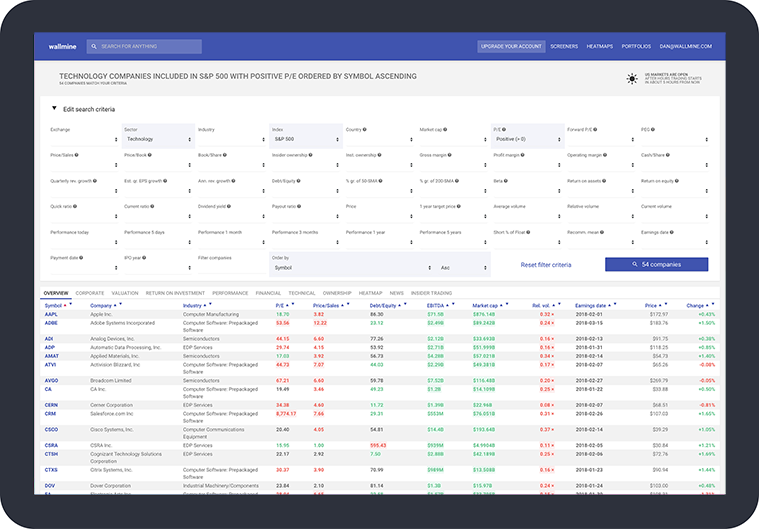Sort table by P/E column header

click(x=280, y=306)
